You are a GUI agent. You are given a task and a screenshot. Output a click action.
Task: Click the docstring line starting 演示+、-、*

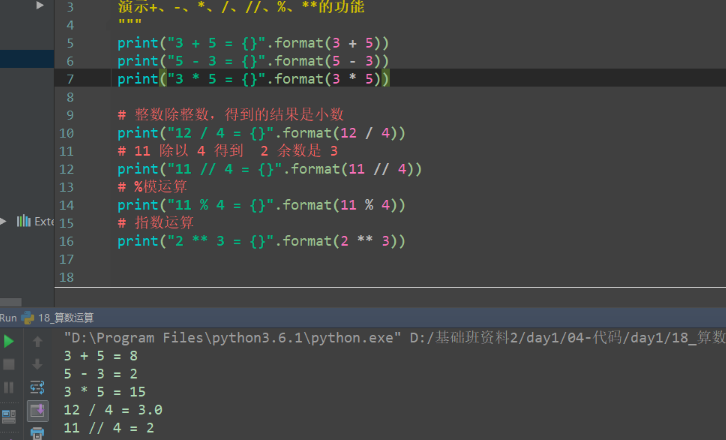(241, 6)
